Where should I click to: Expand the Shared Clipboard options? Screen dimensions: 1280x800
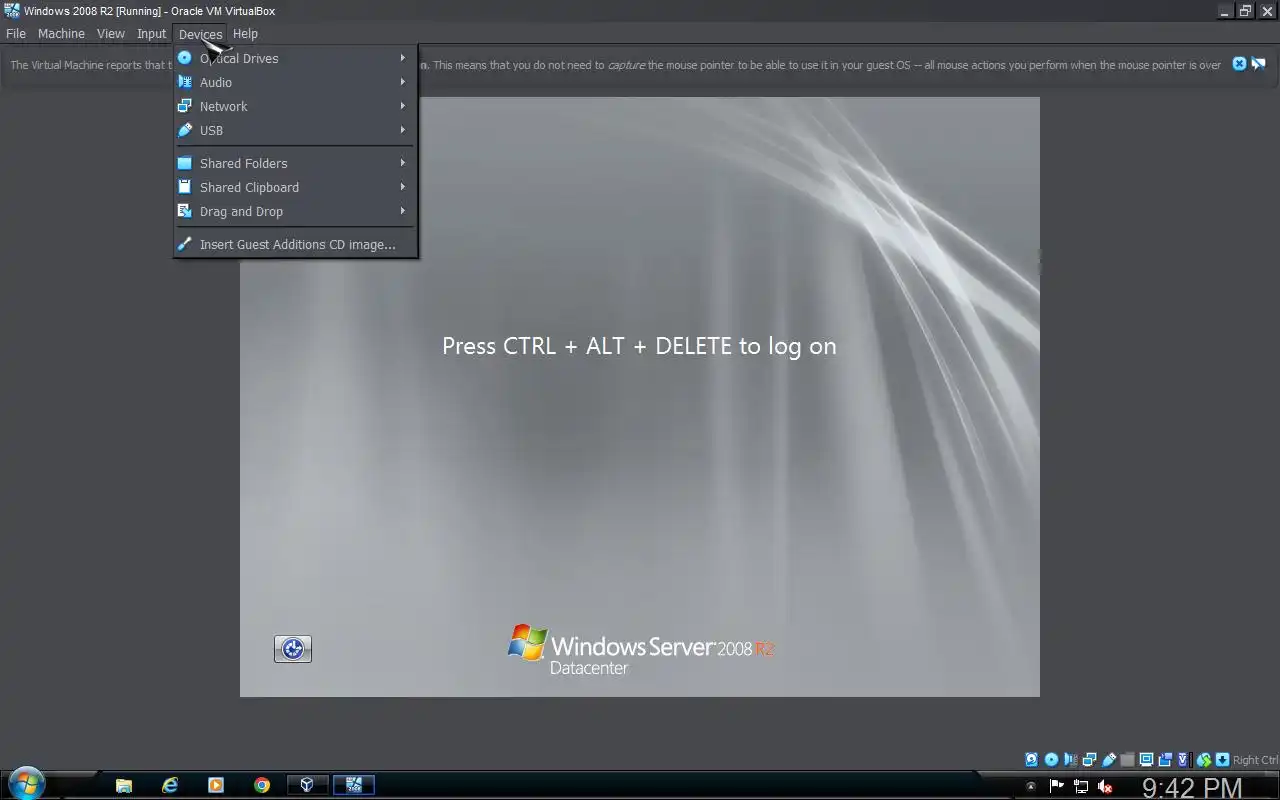[295, 187]
